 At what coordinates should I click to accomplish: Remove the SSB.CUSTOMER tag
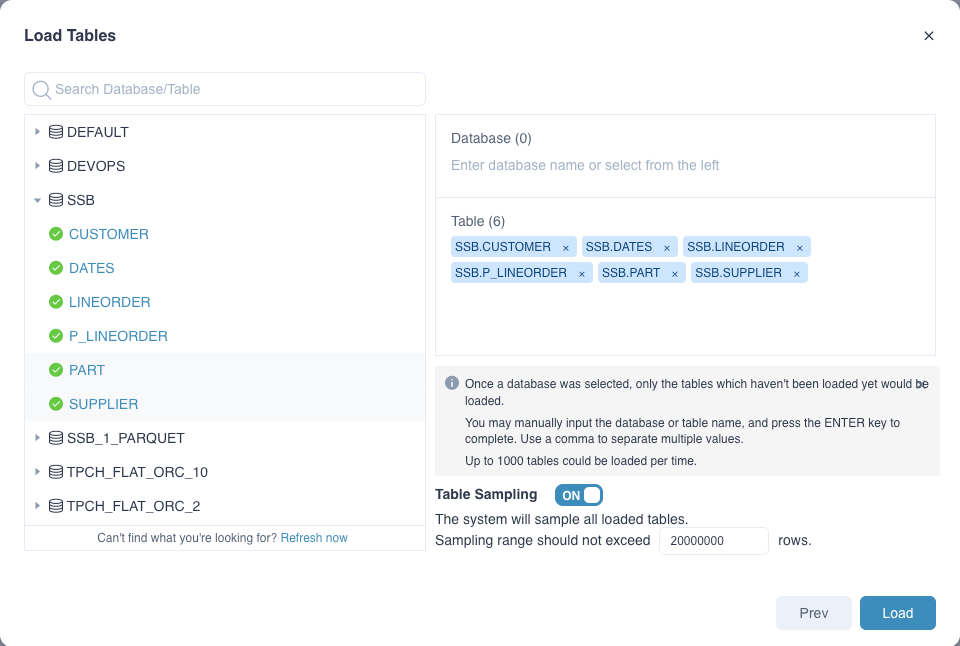click(x=566, y=247)
